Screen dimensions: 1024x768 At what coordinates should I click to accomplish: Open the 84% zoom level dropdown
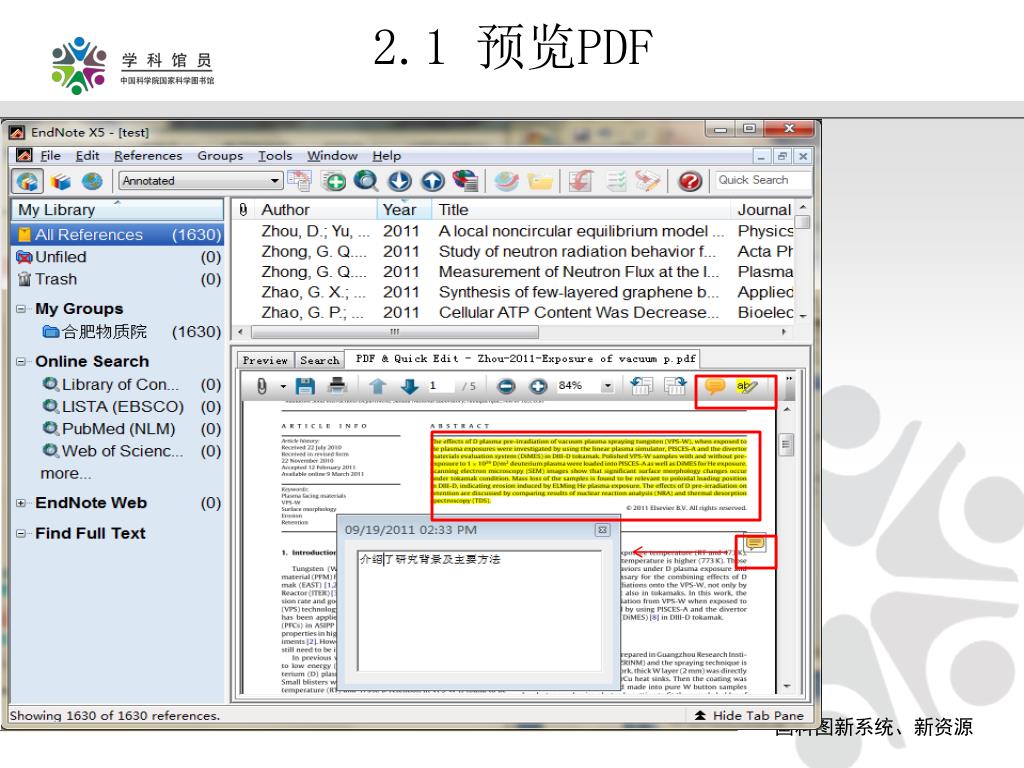608,386
